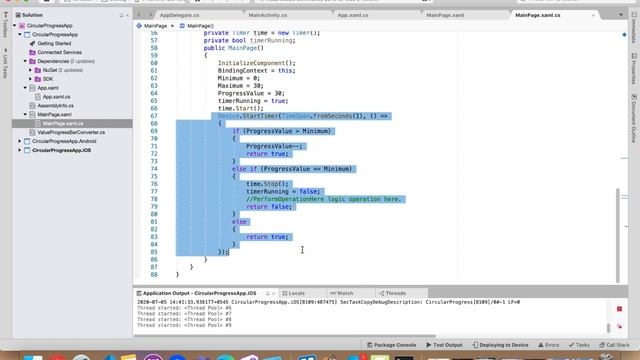Image resolution: width=640 pixels, height=360 pixels.
Task: Open the Package Console
Action: pyautogui.click(x=391, y=345)
